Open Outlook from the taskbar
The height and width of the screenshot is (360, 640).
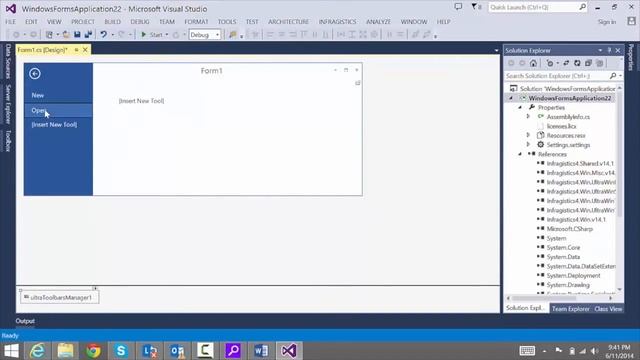(177, 351)
